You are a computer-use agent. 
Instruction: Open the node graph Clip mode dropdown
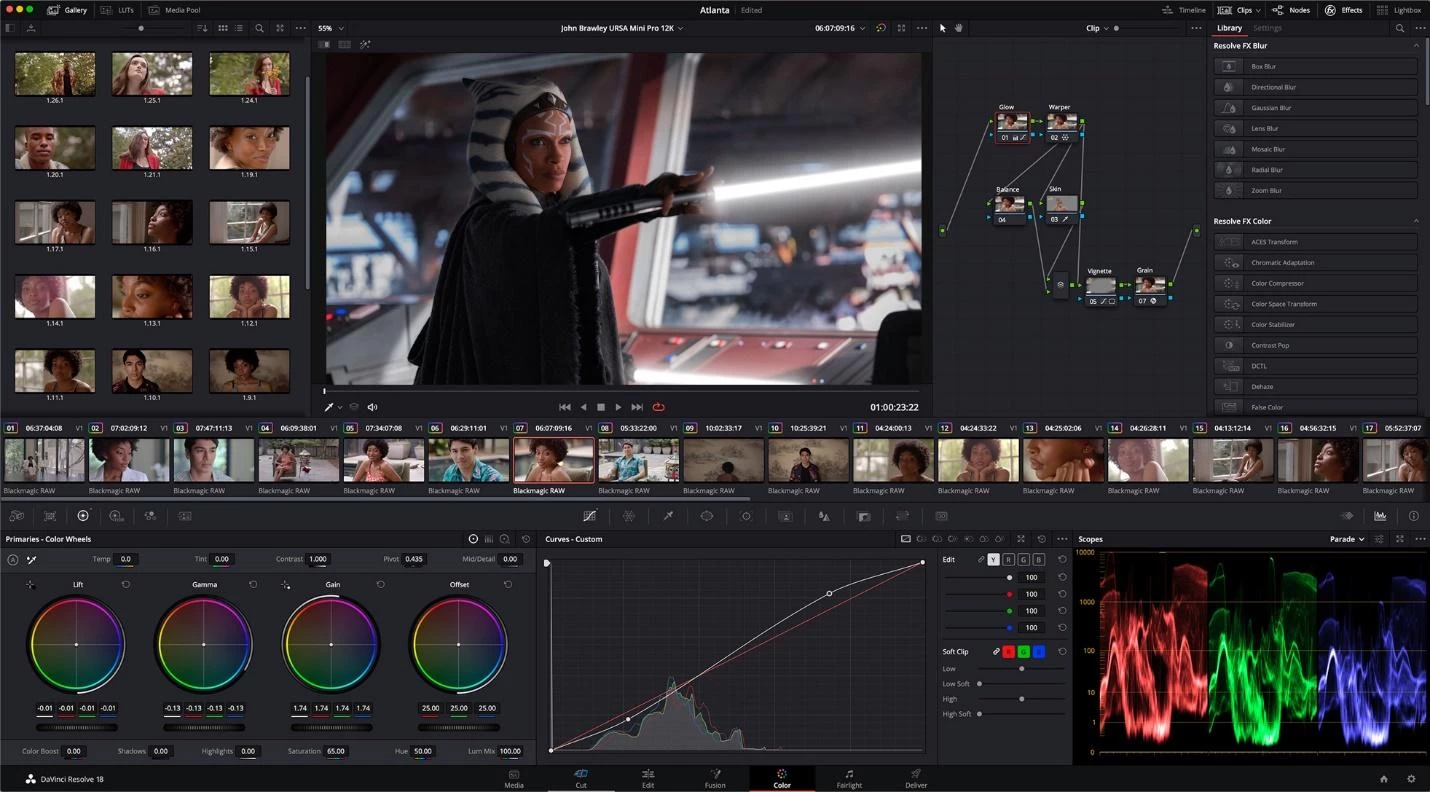1097,28
